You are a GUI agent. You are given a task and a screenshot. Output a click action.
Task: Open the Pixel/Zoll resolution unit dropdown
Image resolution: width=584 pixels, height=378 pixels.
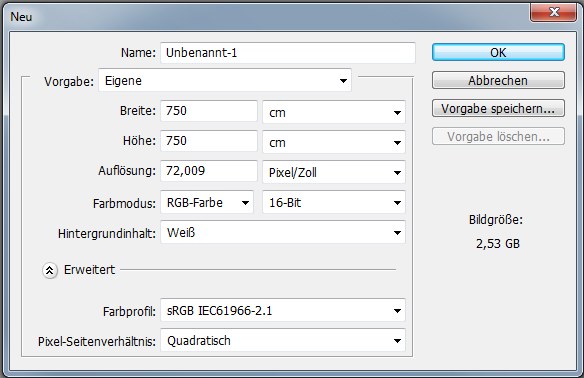334,172
